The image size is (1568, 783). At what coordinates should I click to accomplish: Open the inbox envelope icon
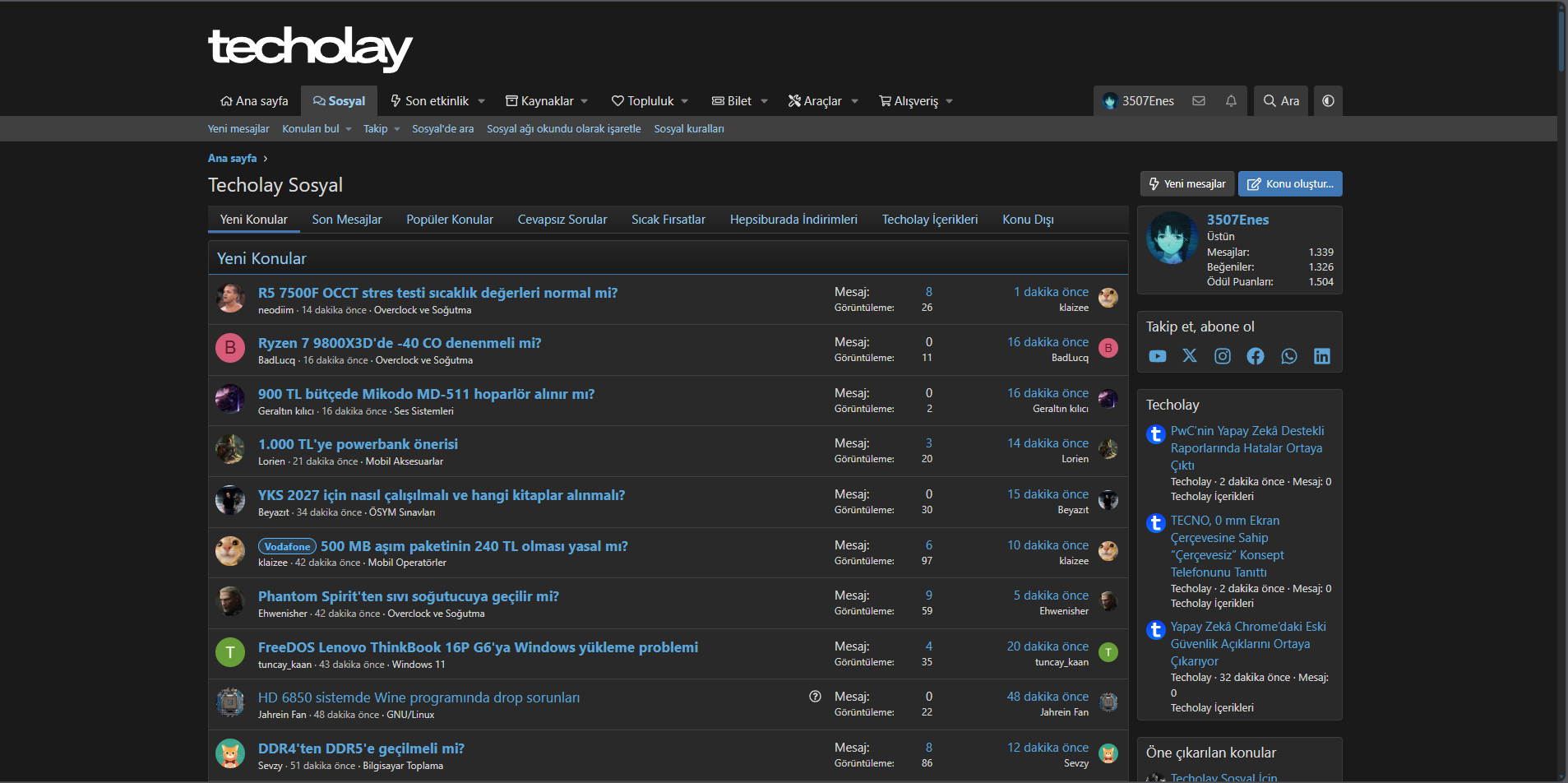1199,101
